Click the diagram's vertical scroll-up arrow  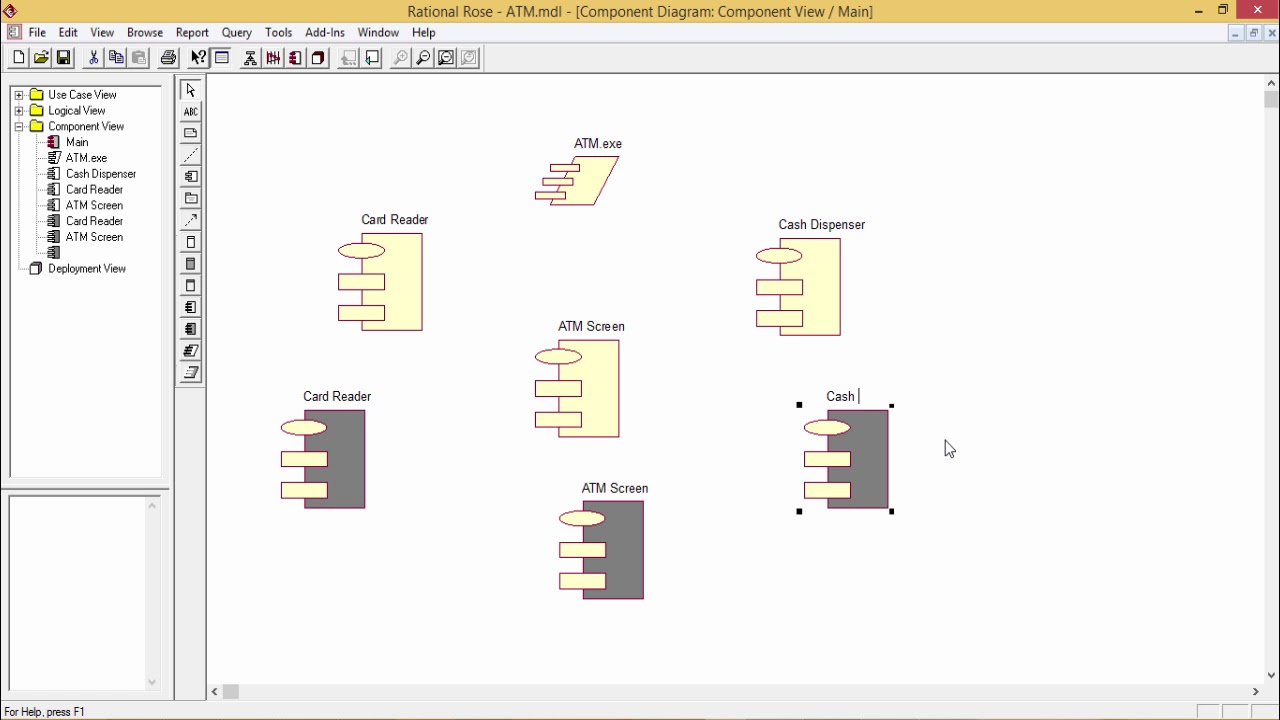[1271, 84]
